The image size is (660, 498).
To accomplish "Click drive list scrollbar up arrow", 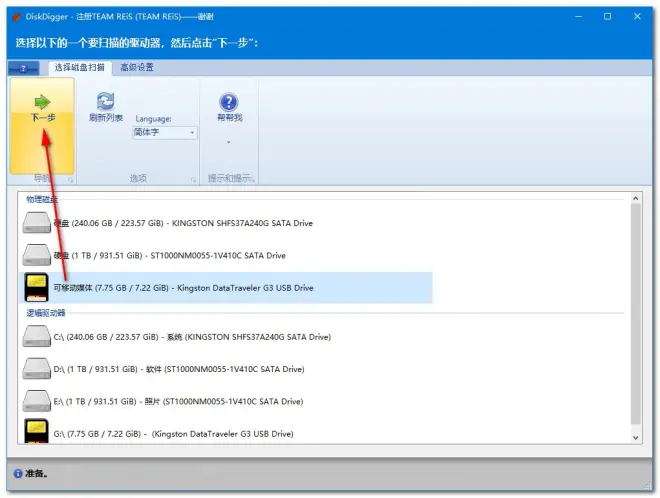I will 636,198.
